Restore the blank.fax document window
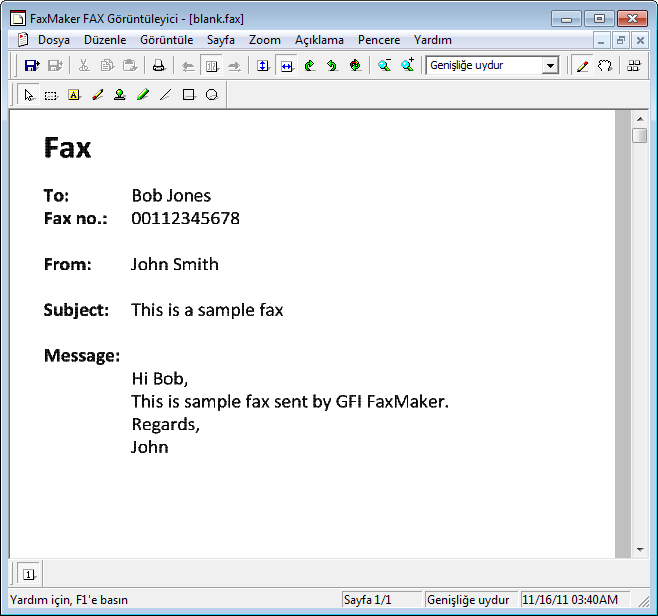658x616 pixels. [621, 41]
